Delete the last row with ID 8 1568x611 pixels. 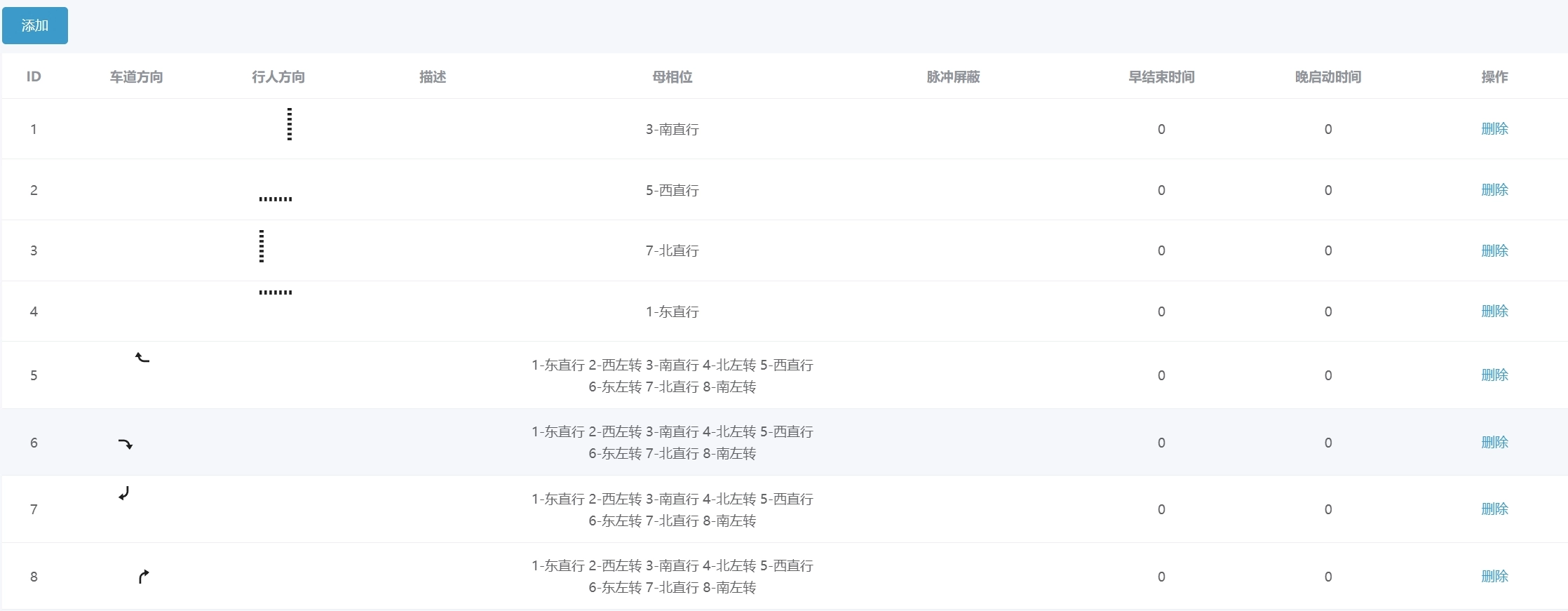pos(1494,576)
